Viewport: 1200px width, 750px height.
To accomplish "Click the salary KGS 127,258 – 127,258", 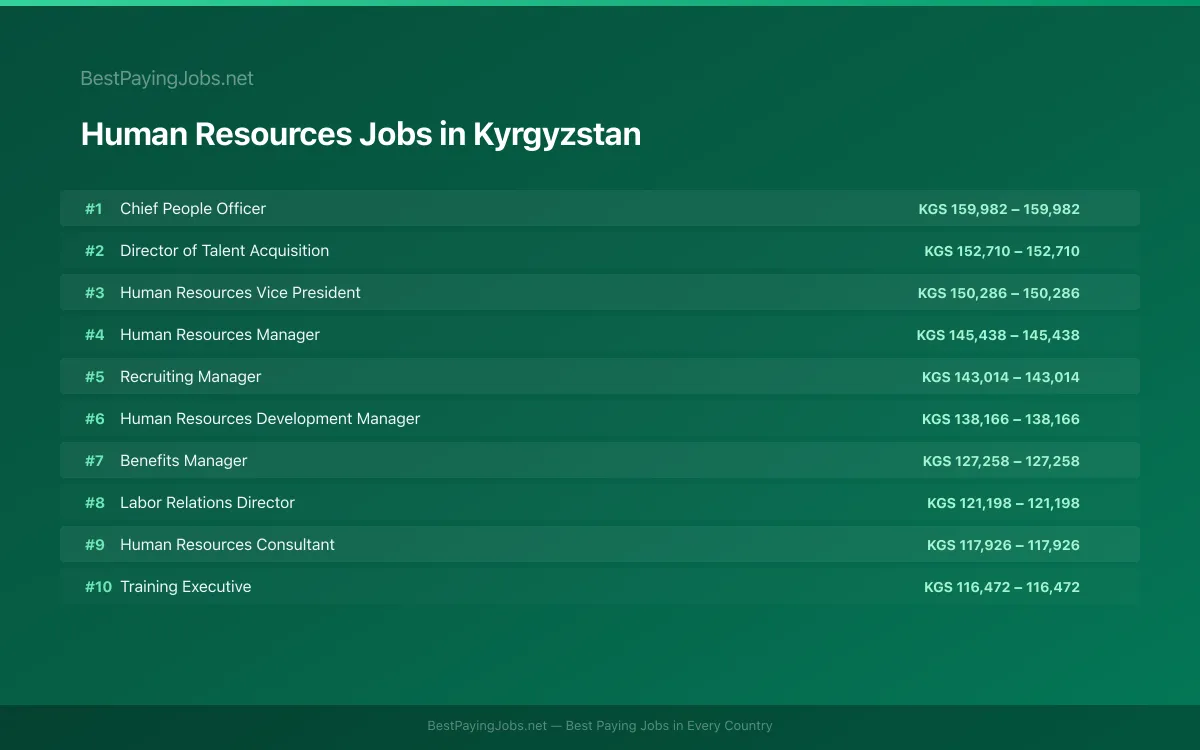I will tap(1001, 461).
